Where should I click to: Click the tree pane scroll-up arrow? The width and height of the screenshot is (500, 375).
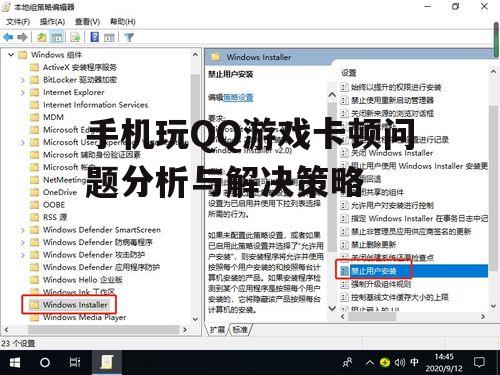[x=195, y=54]
